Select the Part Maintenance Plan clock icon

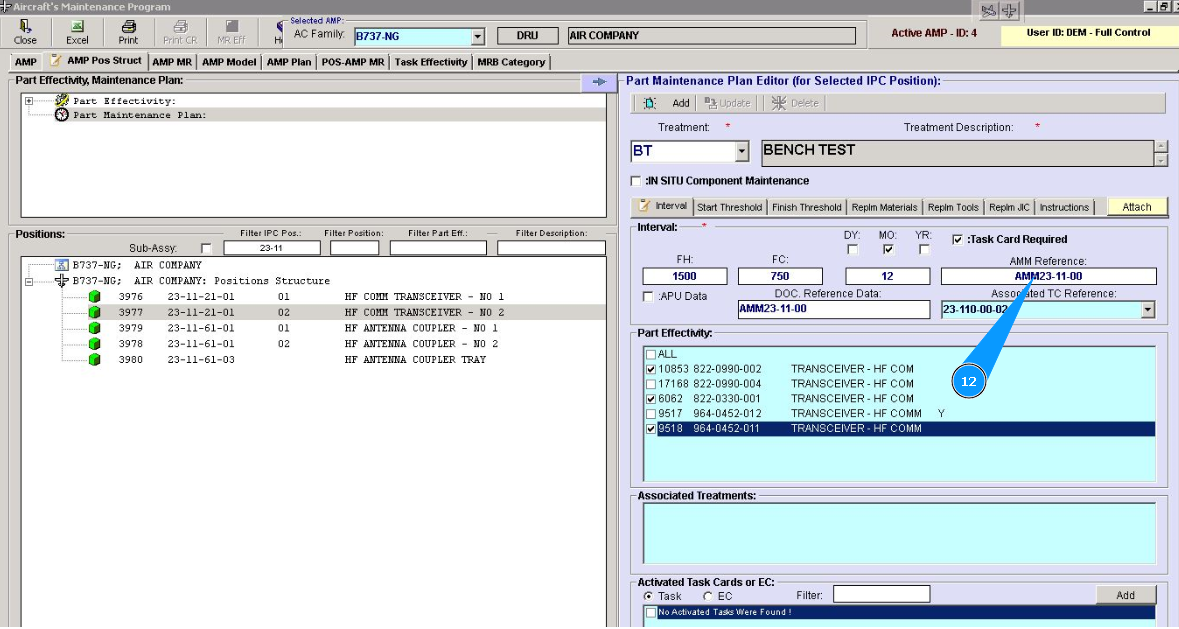pyautogui.click(x=62, y=115)
